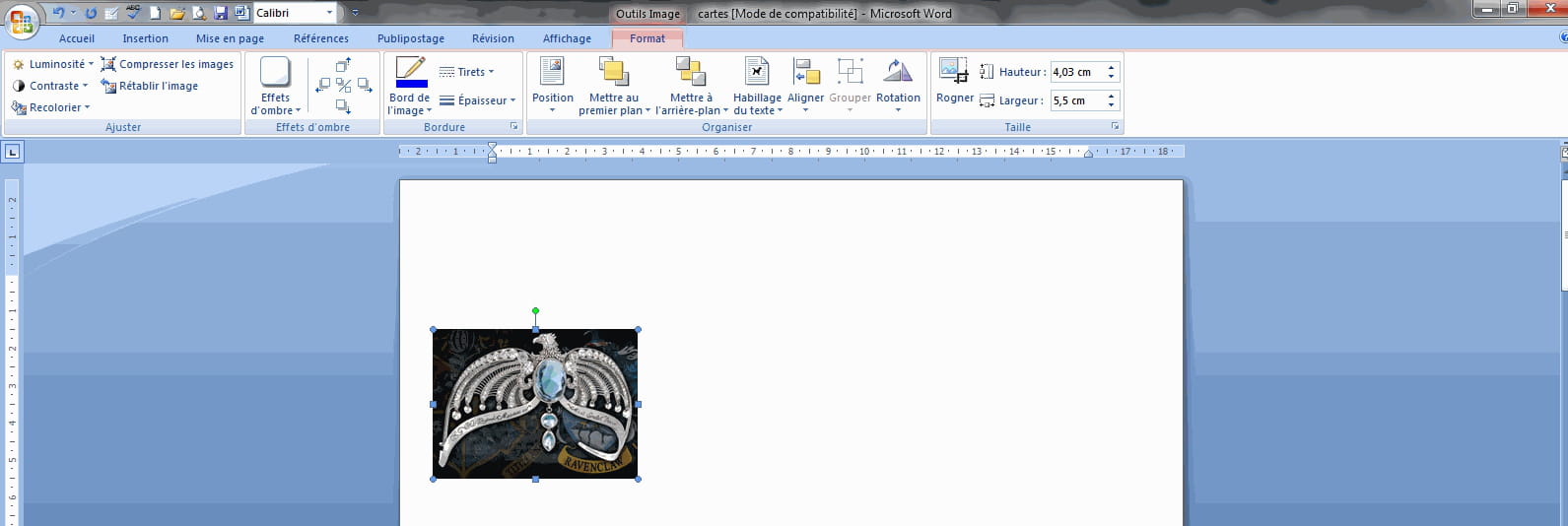Nudge shadow left icon
The image size is (1568, 526).
pyautogui.click(x=322, y=86)
